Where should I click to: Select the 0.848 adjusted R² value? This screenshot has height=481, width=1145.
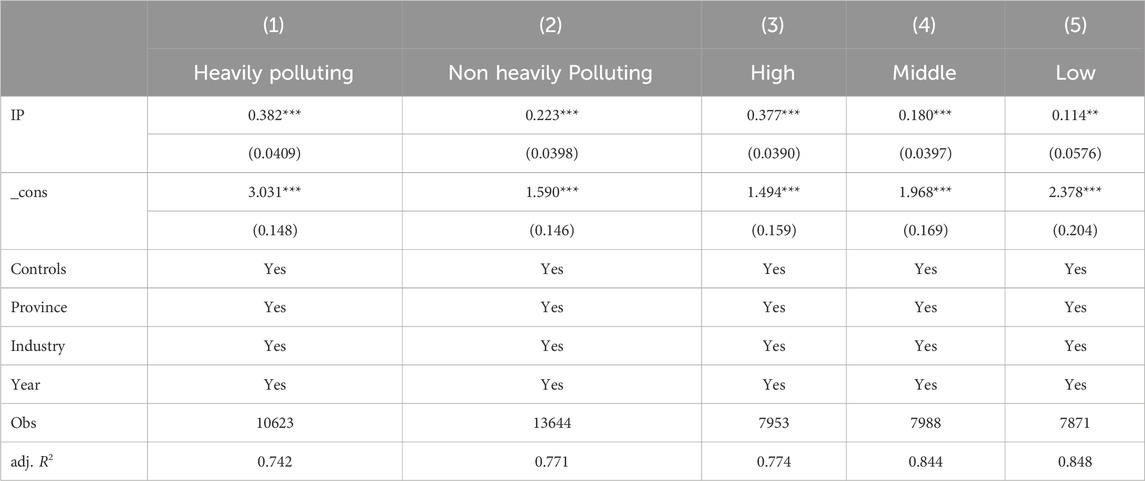coord(1075,462)
